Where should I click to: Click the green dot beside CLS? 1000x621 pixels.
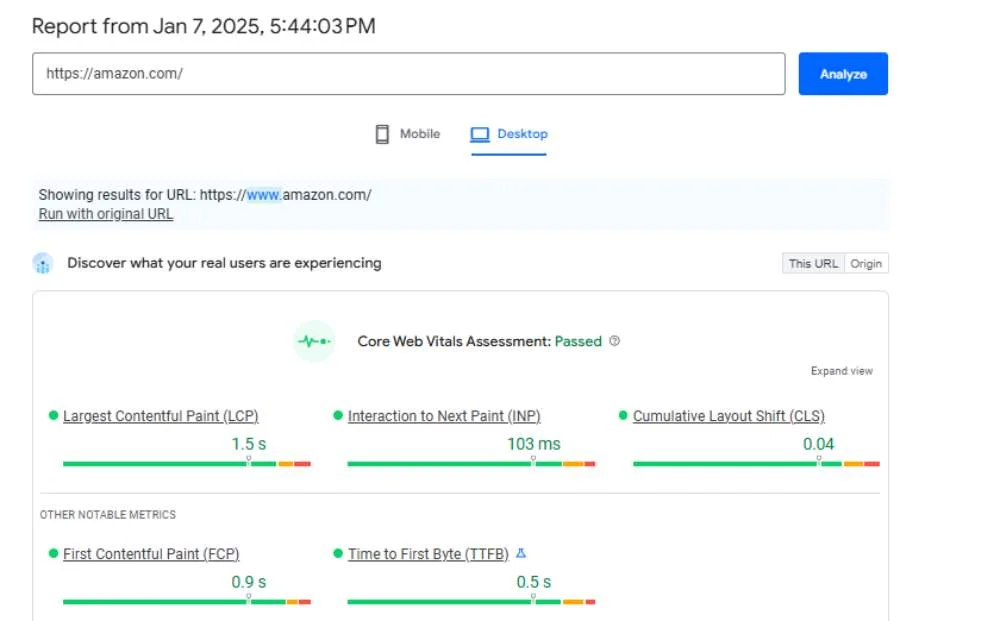623,416
